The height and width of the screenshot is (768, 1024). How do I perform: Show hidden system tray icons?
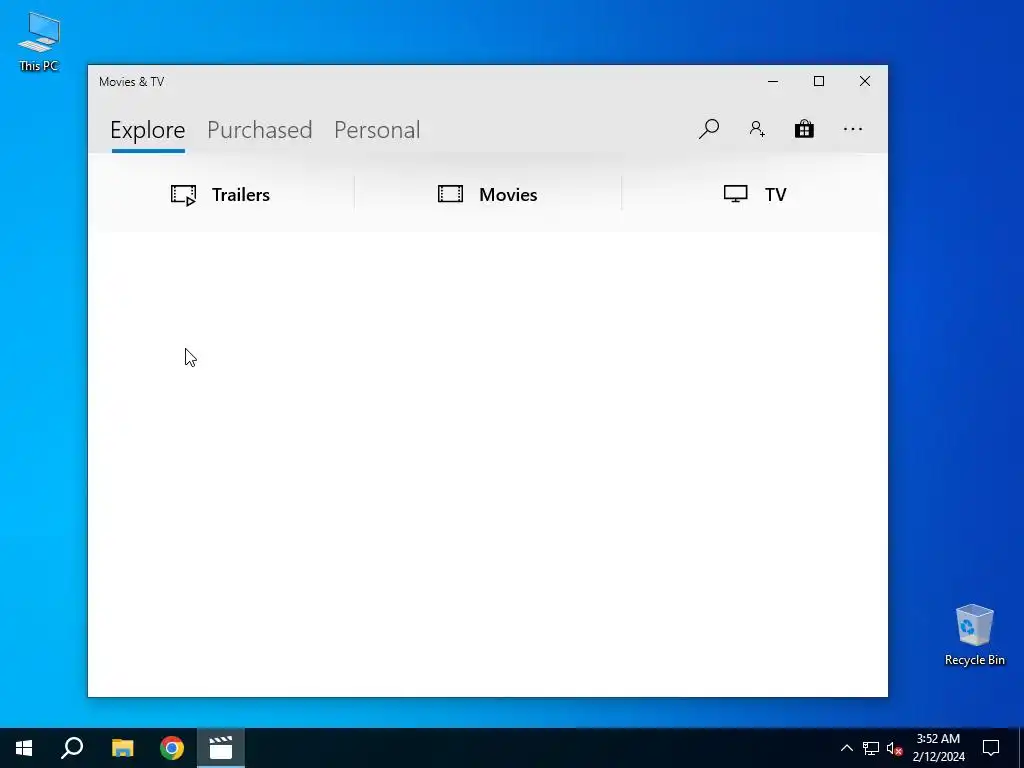[846, 748]
